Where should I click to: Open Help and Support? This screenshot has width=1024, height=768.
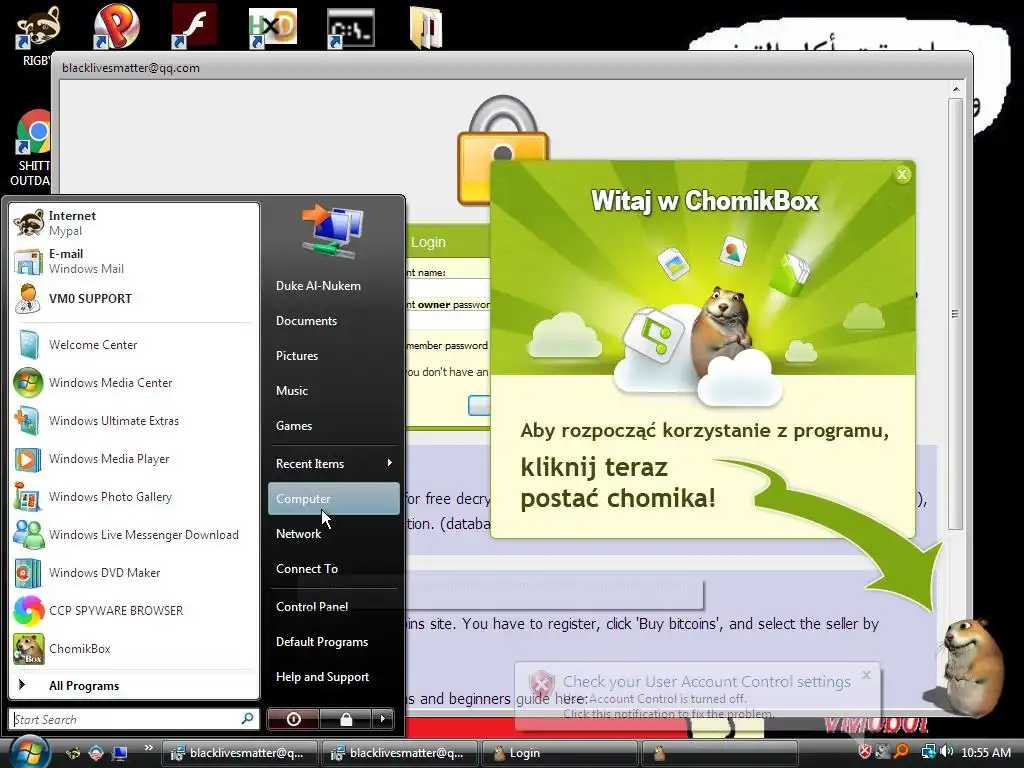[x=333, y=677]
